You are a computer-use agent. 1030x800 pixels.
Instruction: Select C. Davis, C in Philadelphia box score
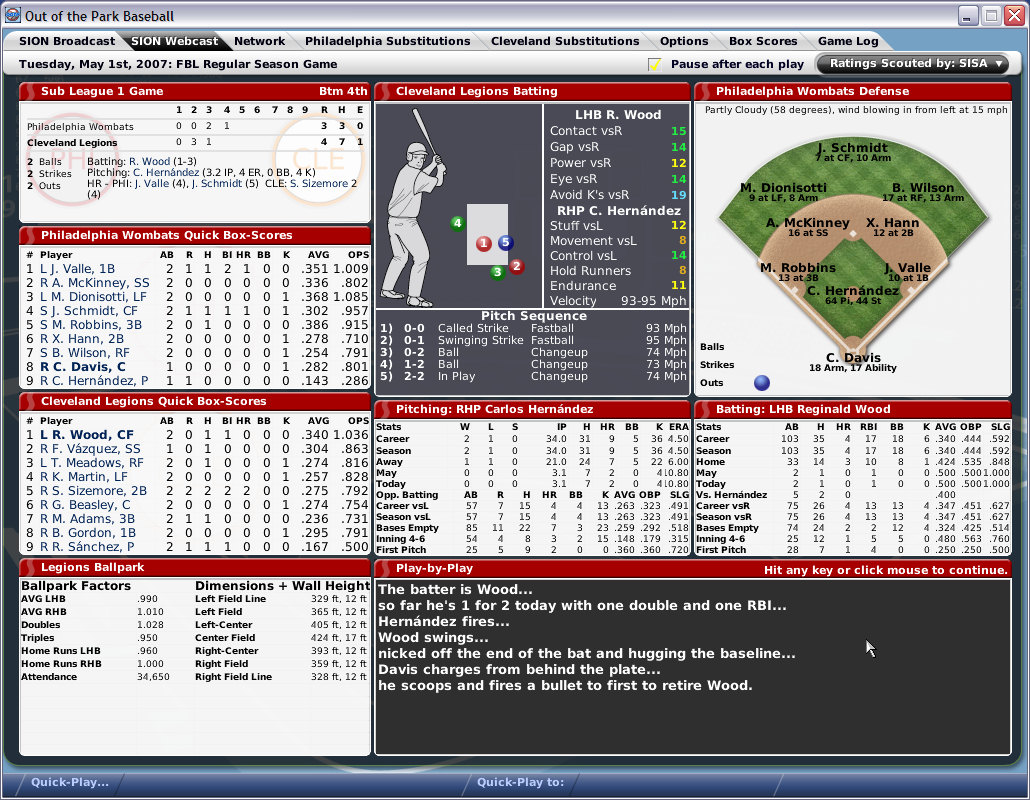pyautogui.click(x=83, y=367)
